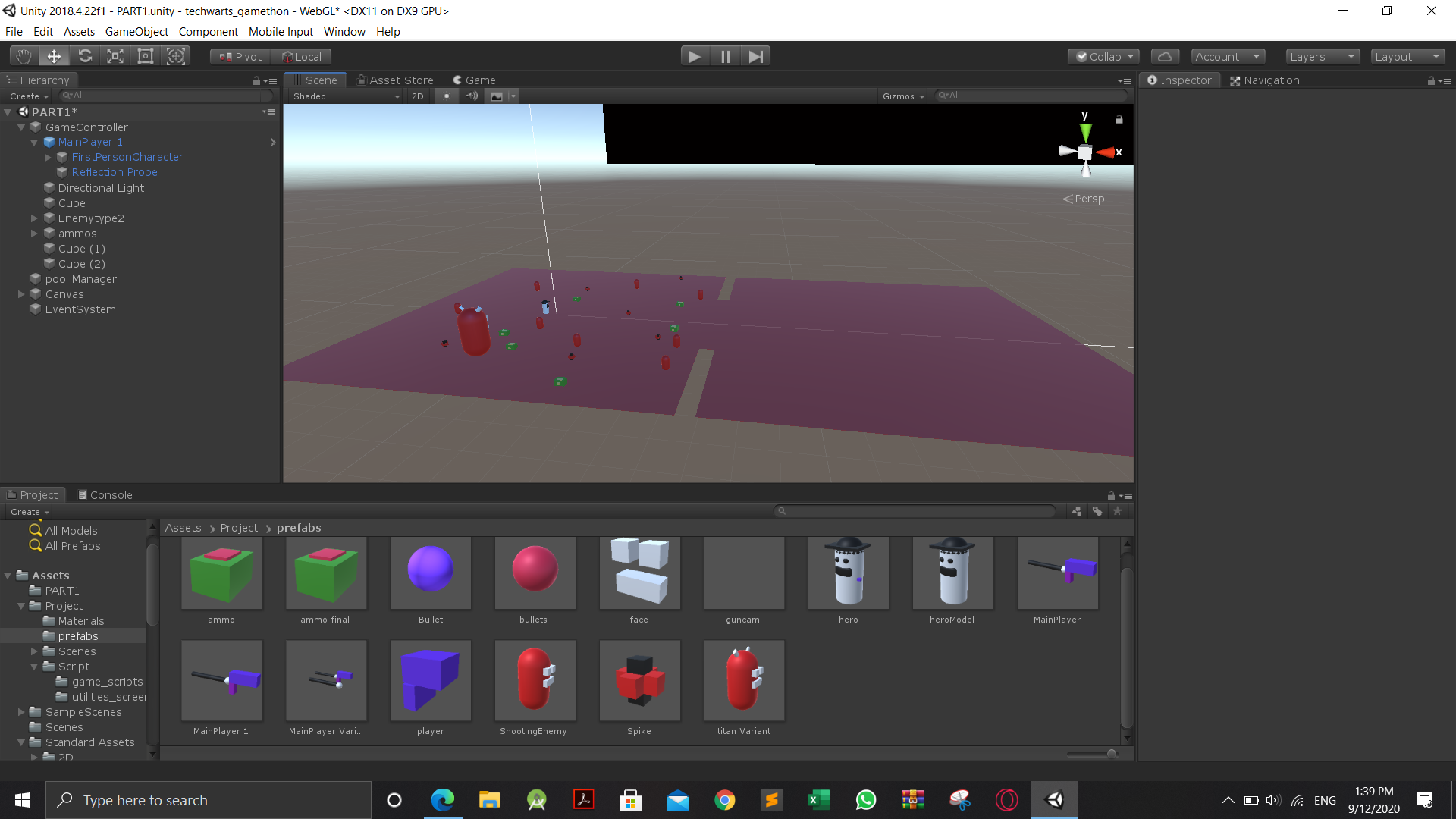Select the Move tool
The width and height of the screenshot is (1456, 819).
(54, 56)
